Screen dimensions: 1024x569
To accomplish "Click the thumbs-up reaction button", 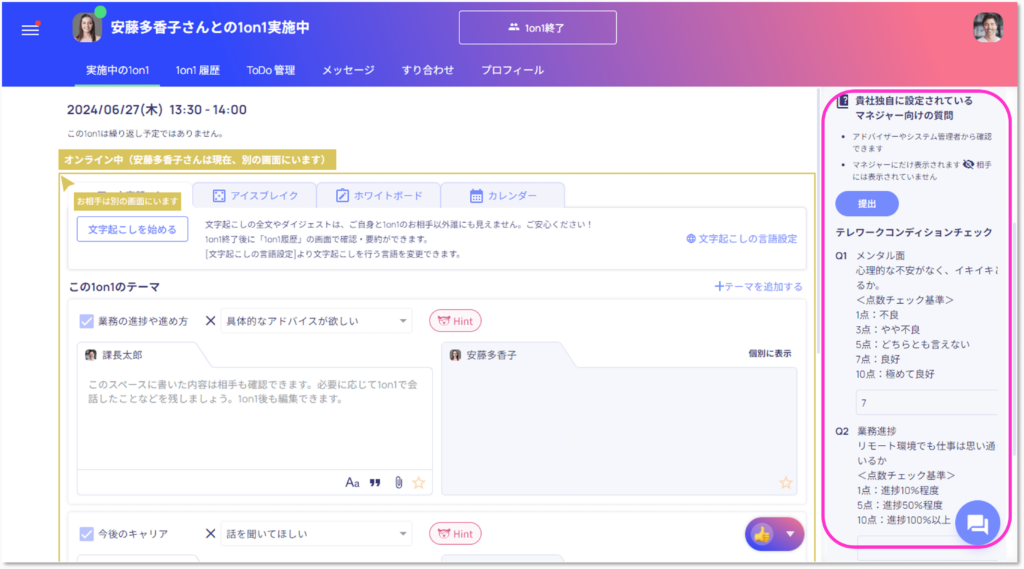I will coord(762,534).
